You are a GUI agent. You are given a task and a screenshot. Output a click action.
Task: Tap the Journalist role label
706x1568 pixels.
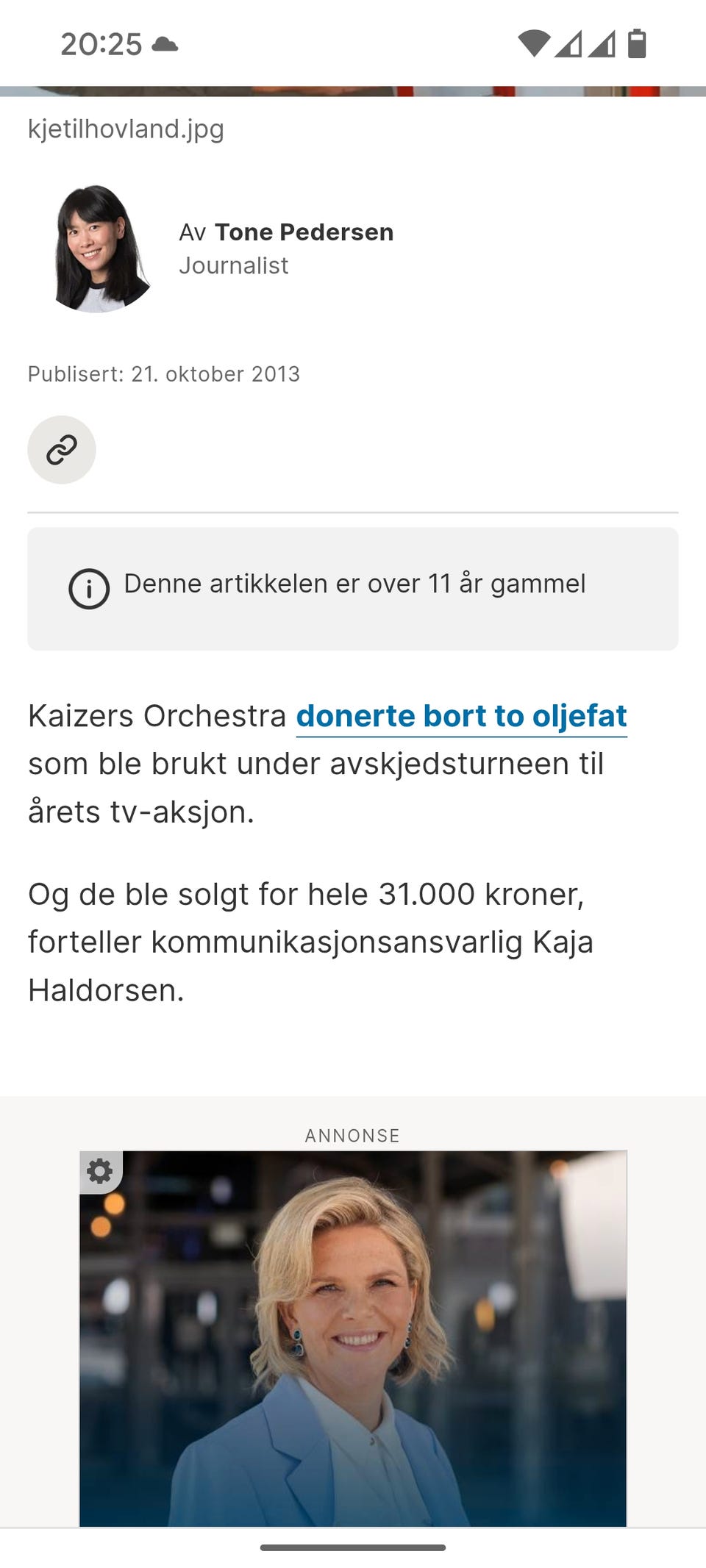[234, 265]
